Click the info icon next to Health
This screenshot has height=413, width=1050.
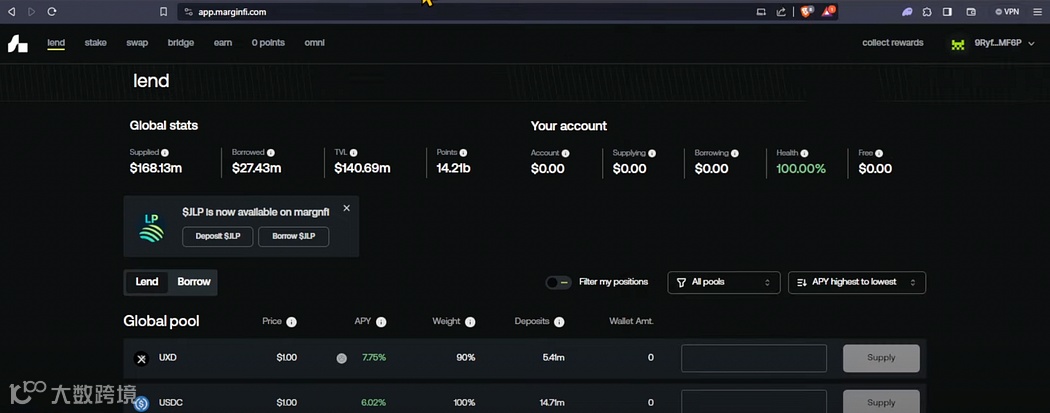(804, 153)
